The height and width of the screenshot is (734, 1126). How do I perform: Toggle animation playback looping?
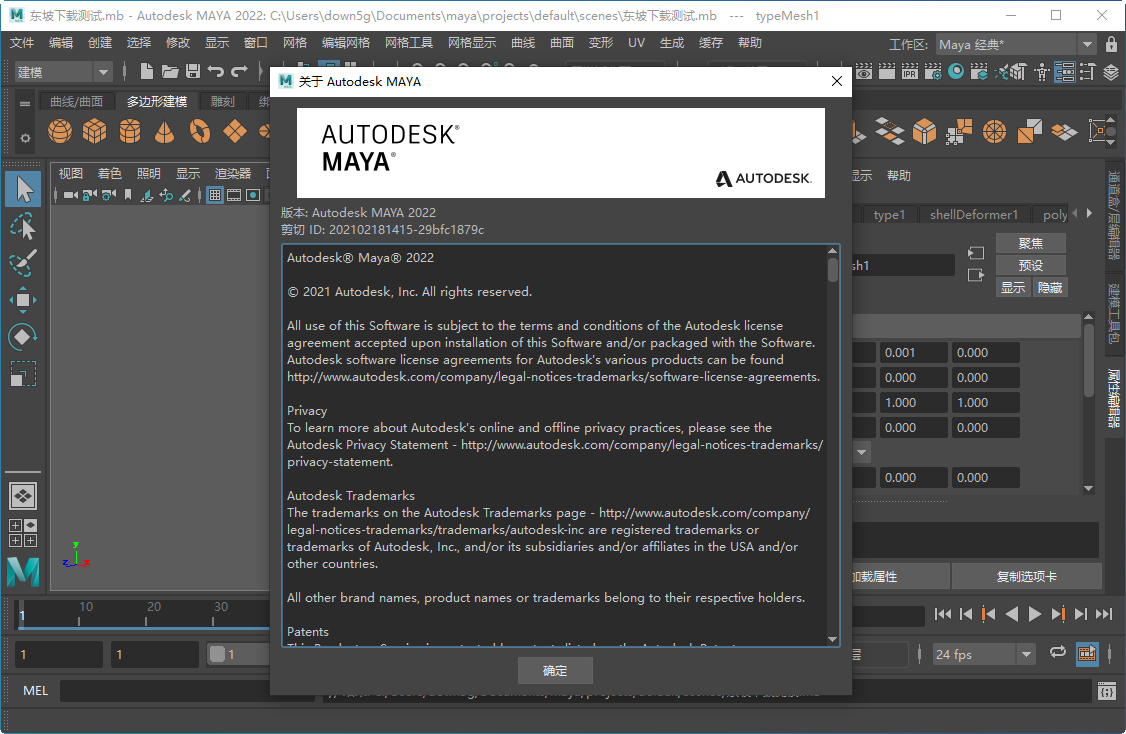[1057, 653]
